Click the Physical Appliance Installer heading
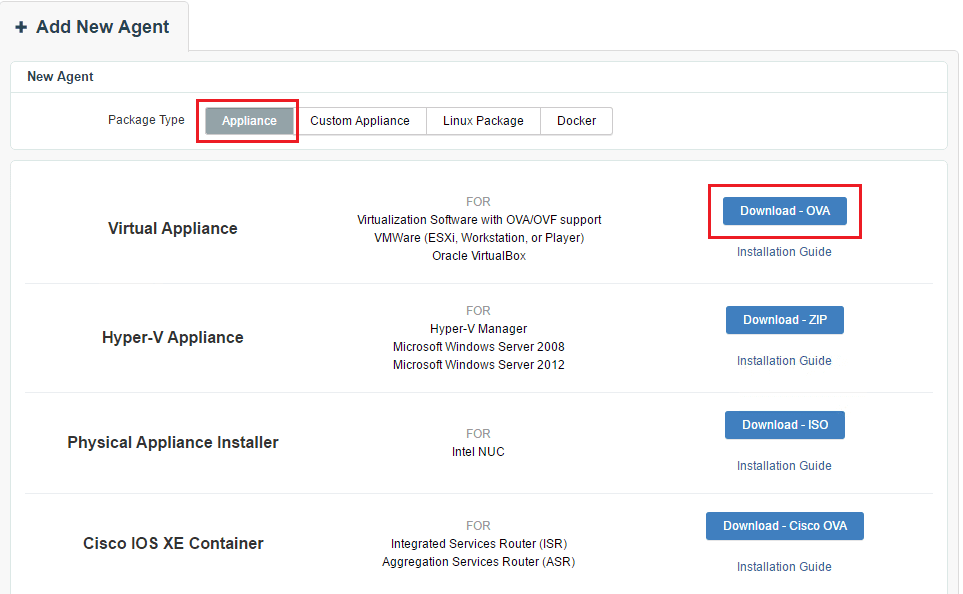This screenshot has width=963, height=594. click(173, 442)
